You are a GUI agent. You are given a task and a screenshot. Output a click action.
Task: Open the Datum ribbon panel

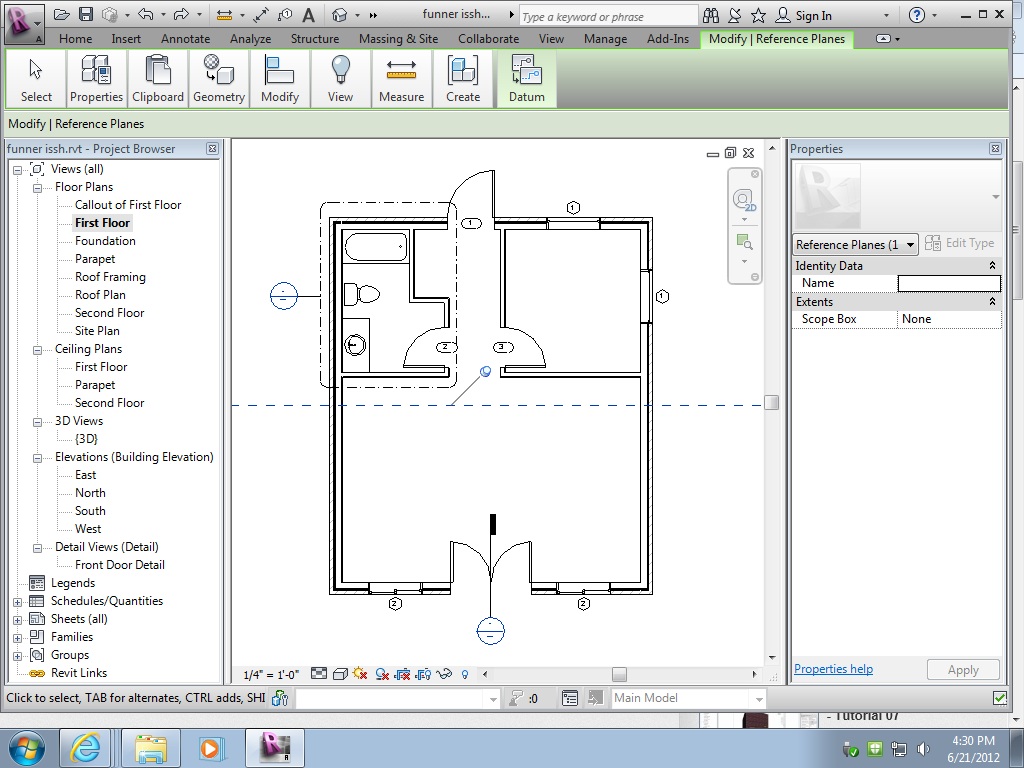pos(526,79)
